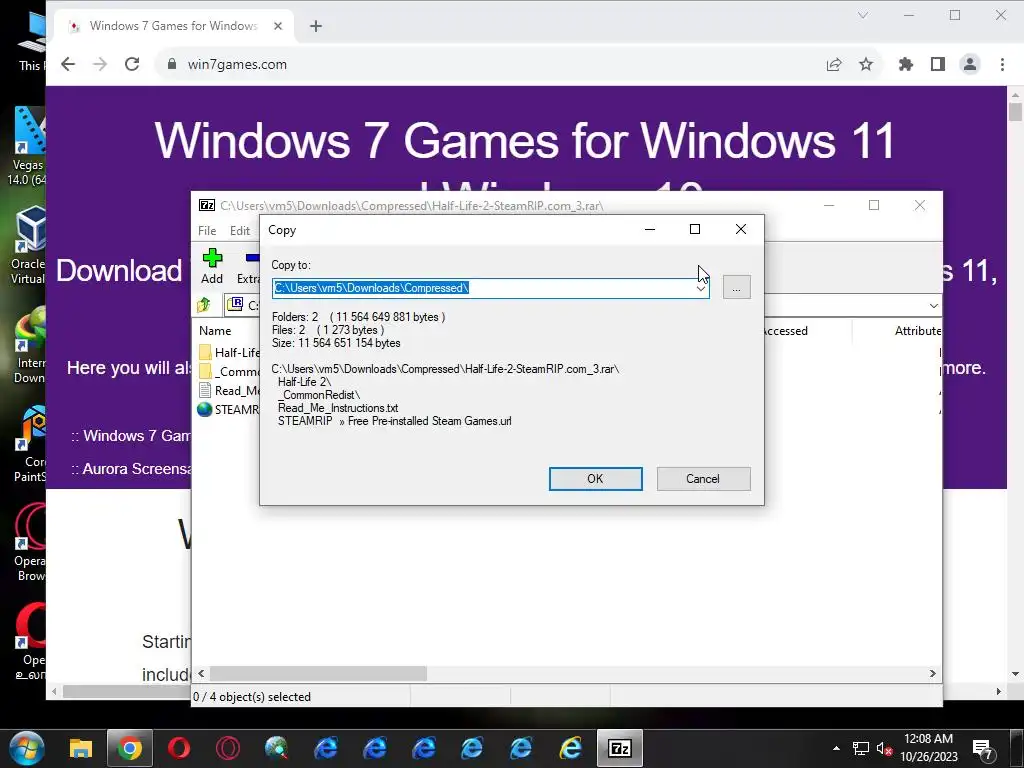Open Chrome profile avatar icon

970,64
